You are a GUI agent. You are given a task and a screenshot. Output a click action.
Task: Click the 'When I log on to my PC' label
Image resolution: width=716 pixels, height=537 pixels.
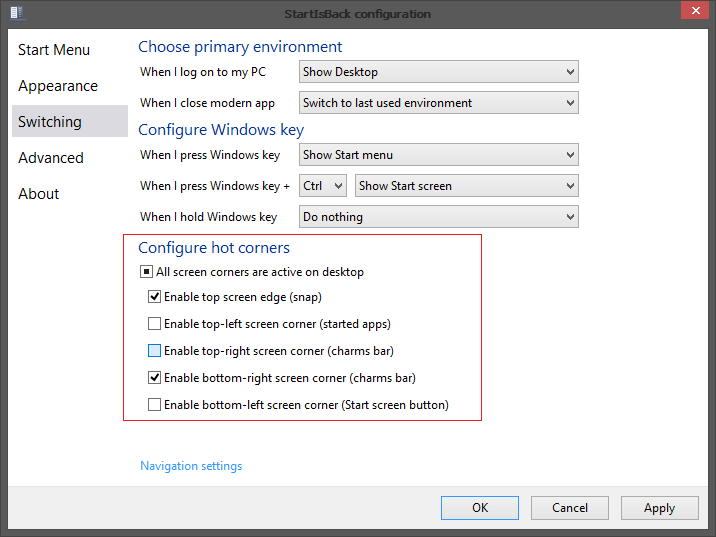coord(203,72)
